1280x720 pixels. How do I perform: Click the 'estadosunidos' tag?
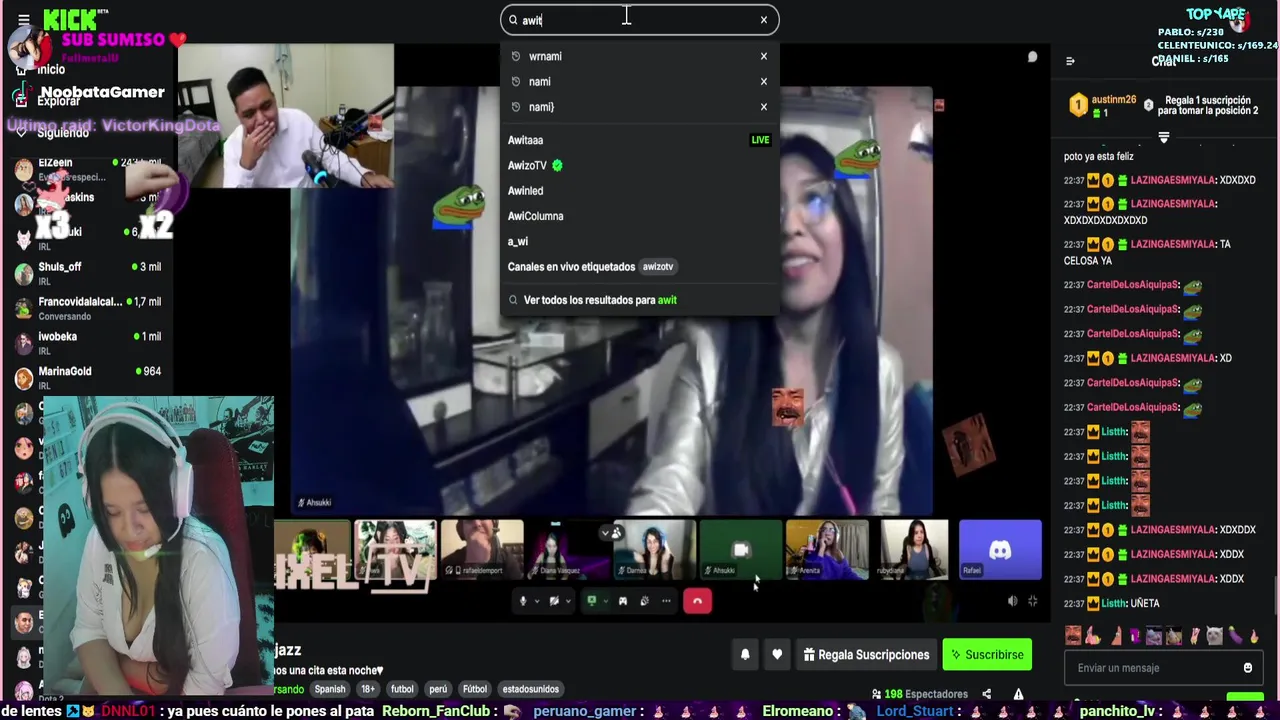(x=531, y=689)
